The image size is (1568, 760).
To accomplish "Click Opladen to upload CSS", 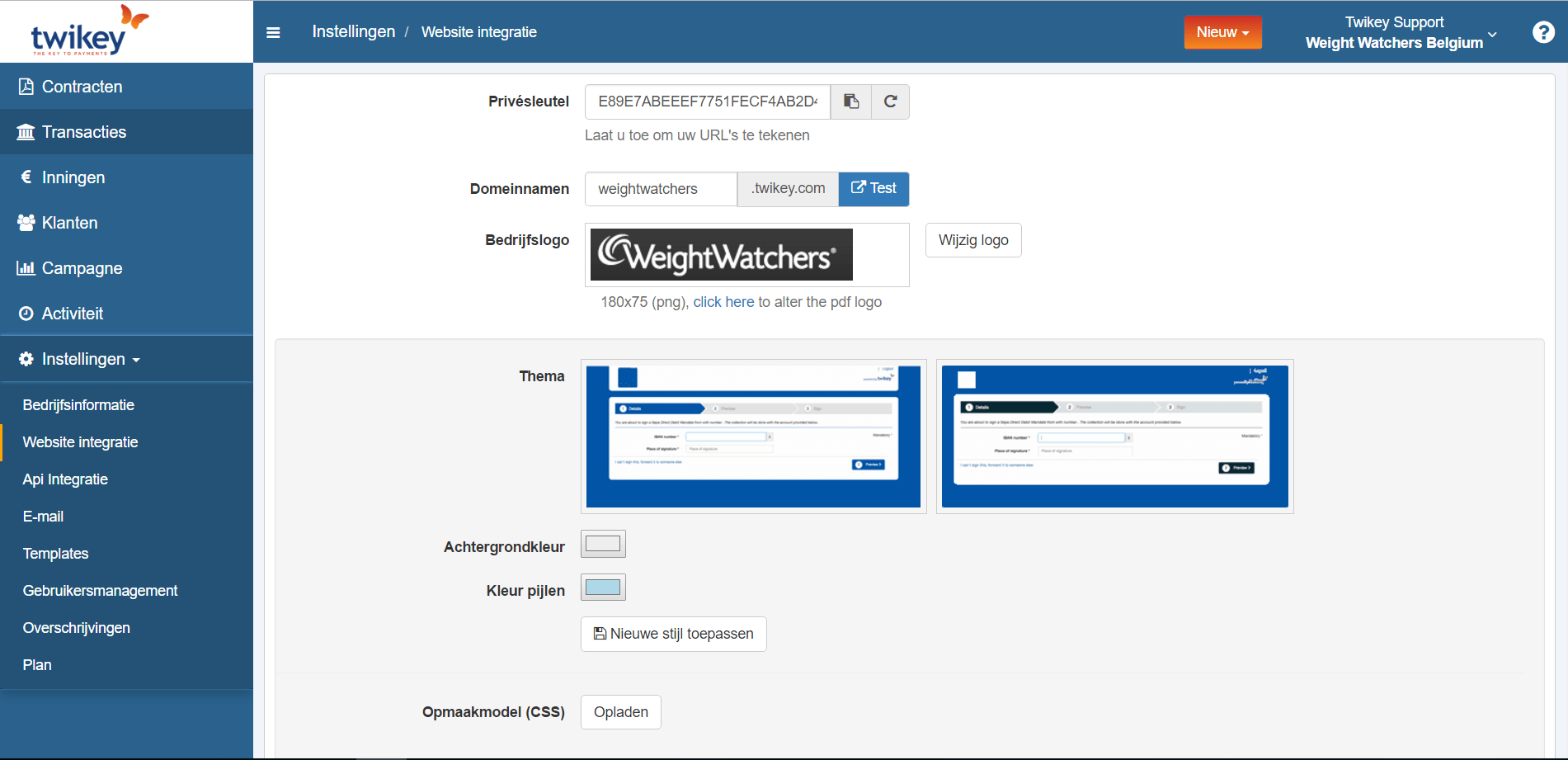I will pyautogui.click(x=621, y=712).
